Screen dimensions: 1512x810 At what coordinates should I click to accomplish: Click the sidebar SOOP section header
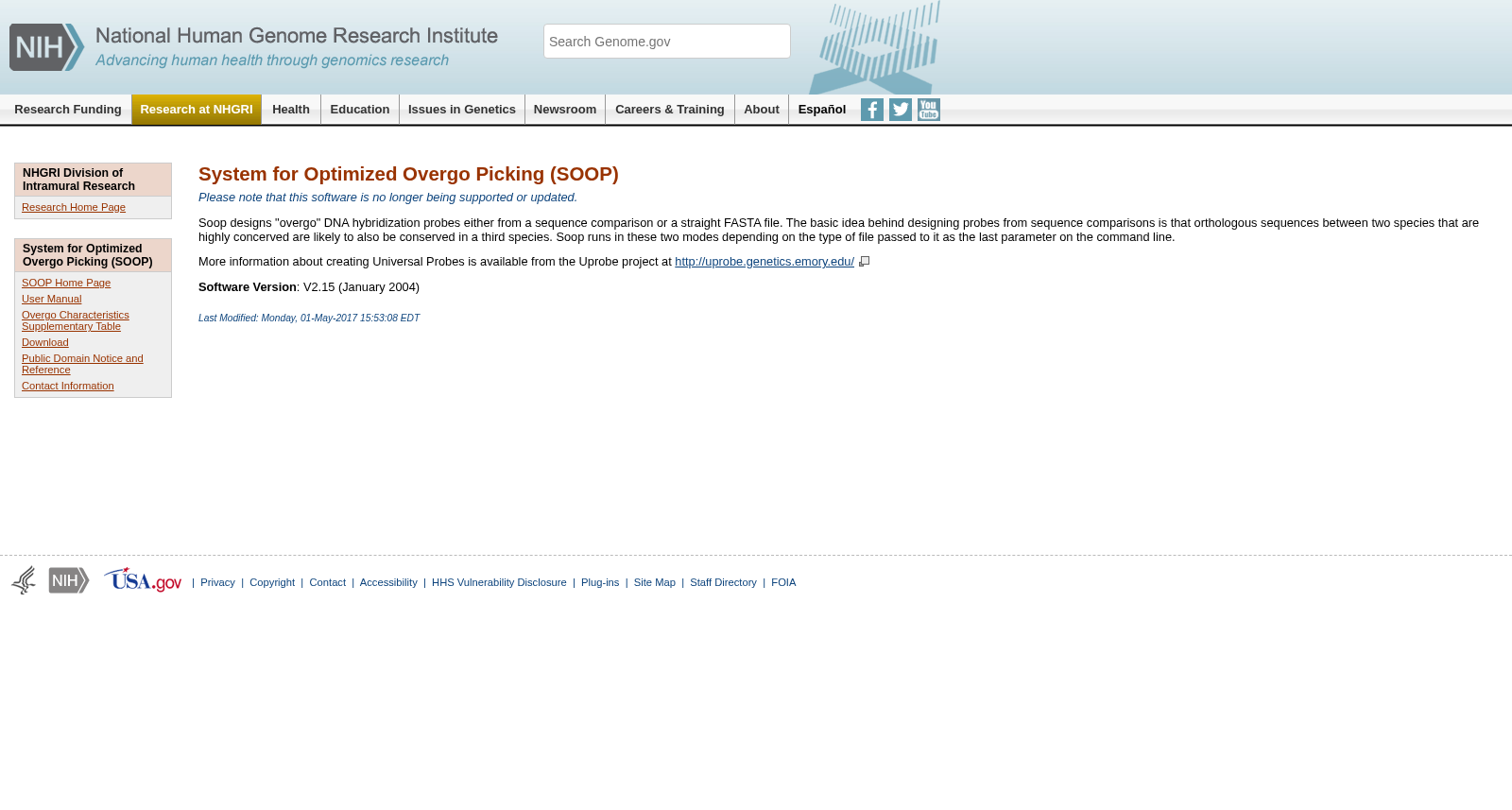93,255
